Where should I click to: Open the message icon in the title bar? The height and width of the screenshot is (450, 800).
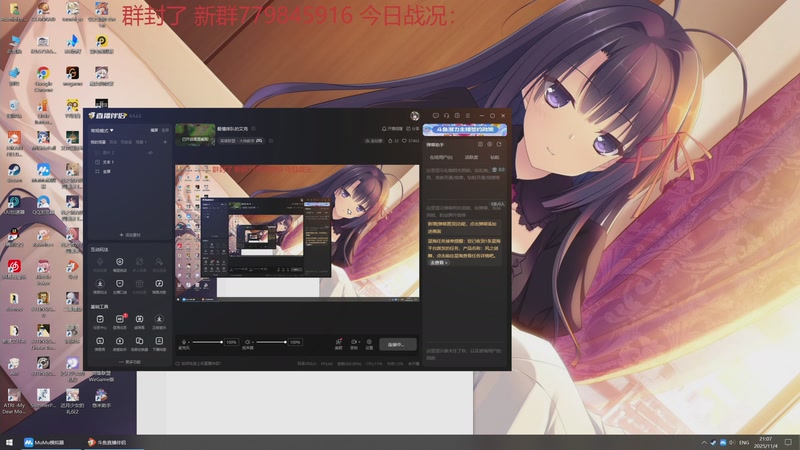[436, 116]
